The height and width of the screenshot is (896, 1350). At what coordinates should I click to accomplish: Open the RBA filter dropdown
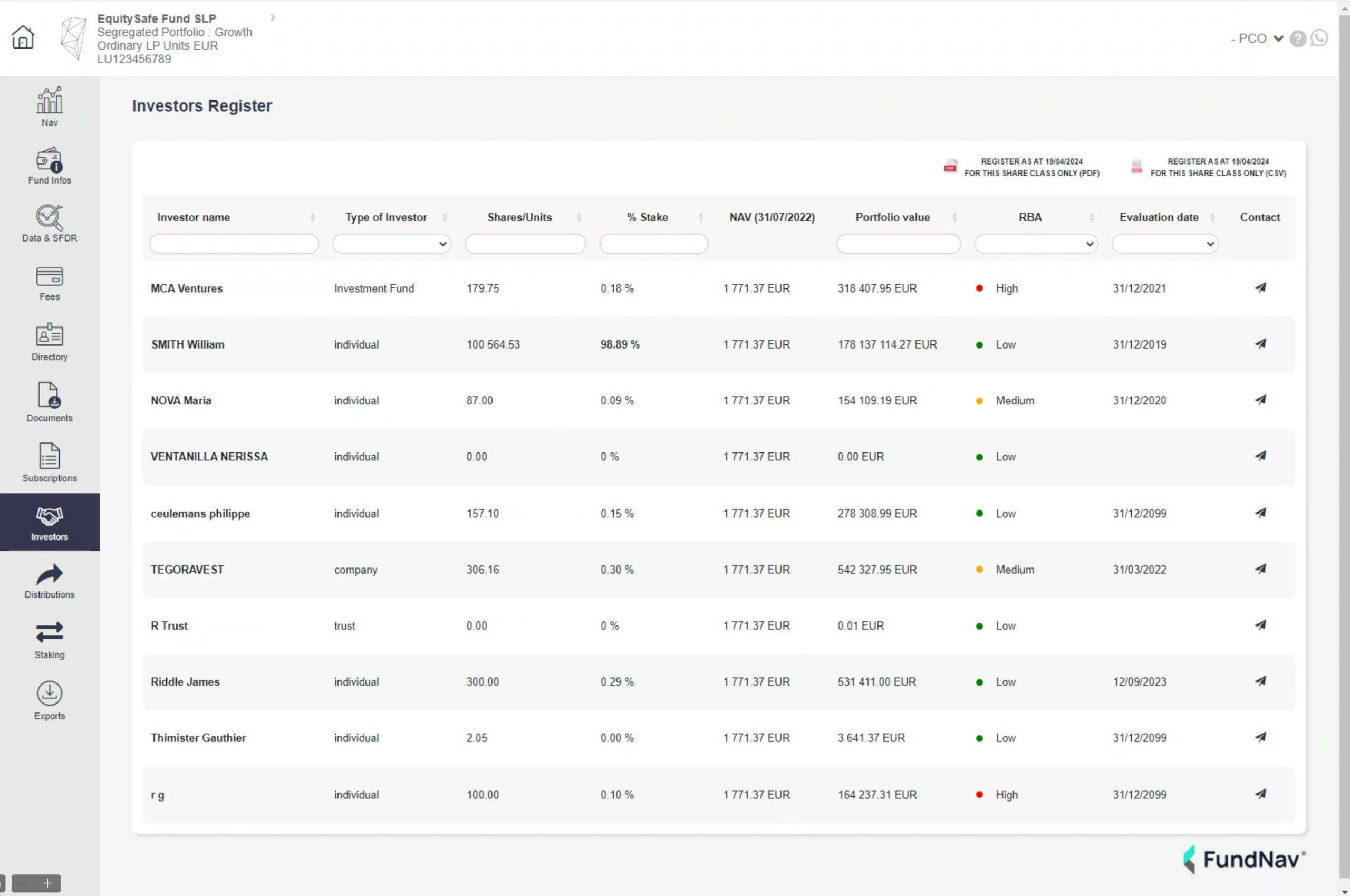point(1036,244)
